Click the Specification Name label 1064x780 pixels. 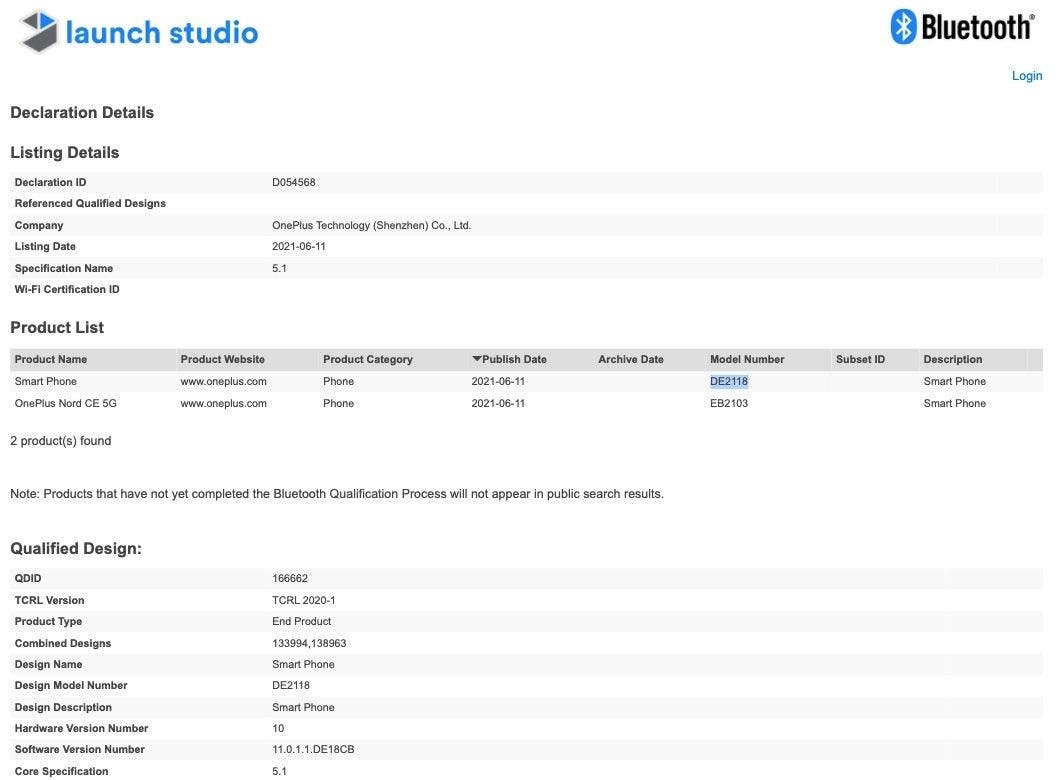64,268
